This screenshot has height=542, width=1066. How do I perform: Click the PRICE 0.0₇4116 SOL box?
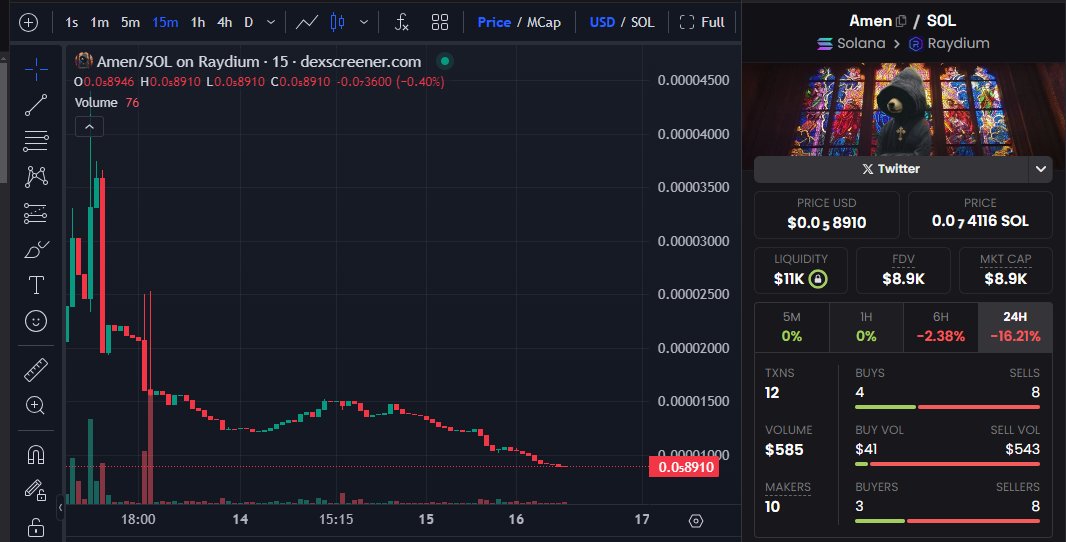(980, 215)
